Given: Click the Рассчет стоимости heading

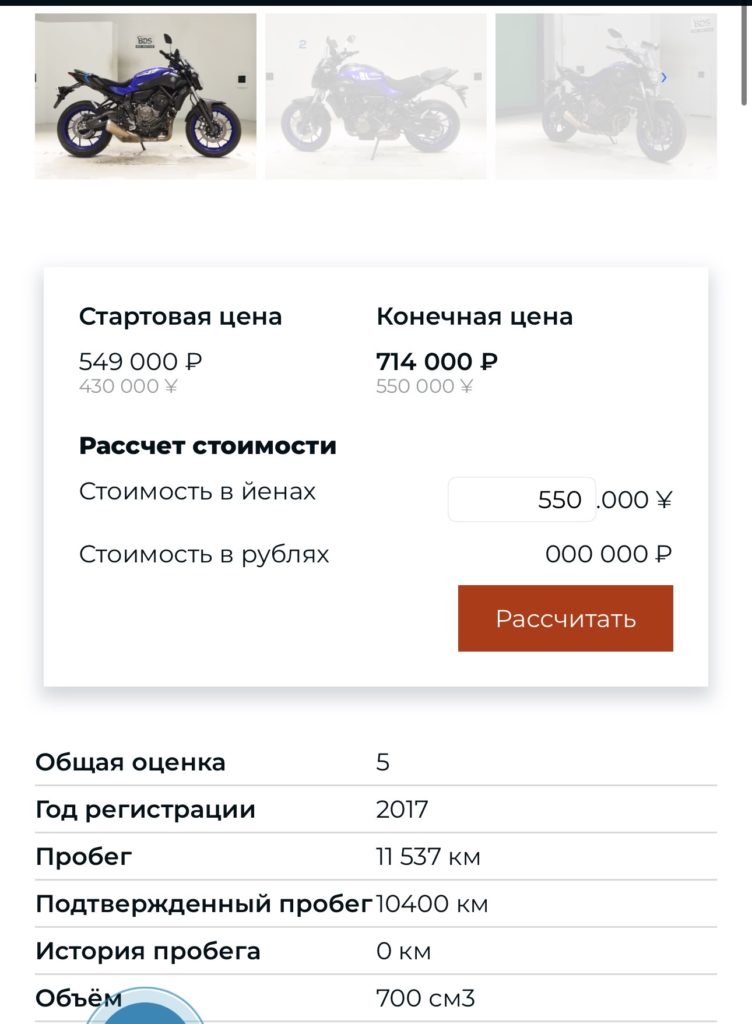Looking at the screenshot, I should pos(207,446).
